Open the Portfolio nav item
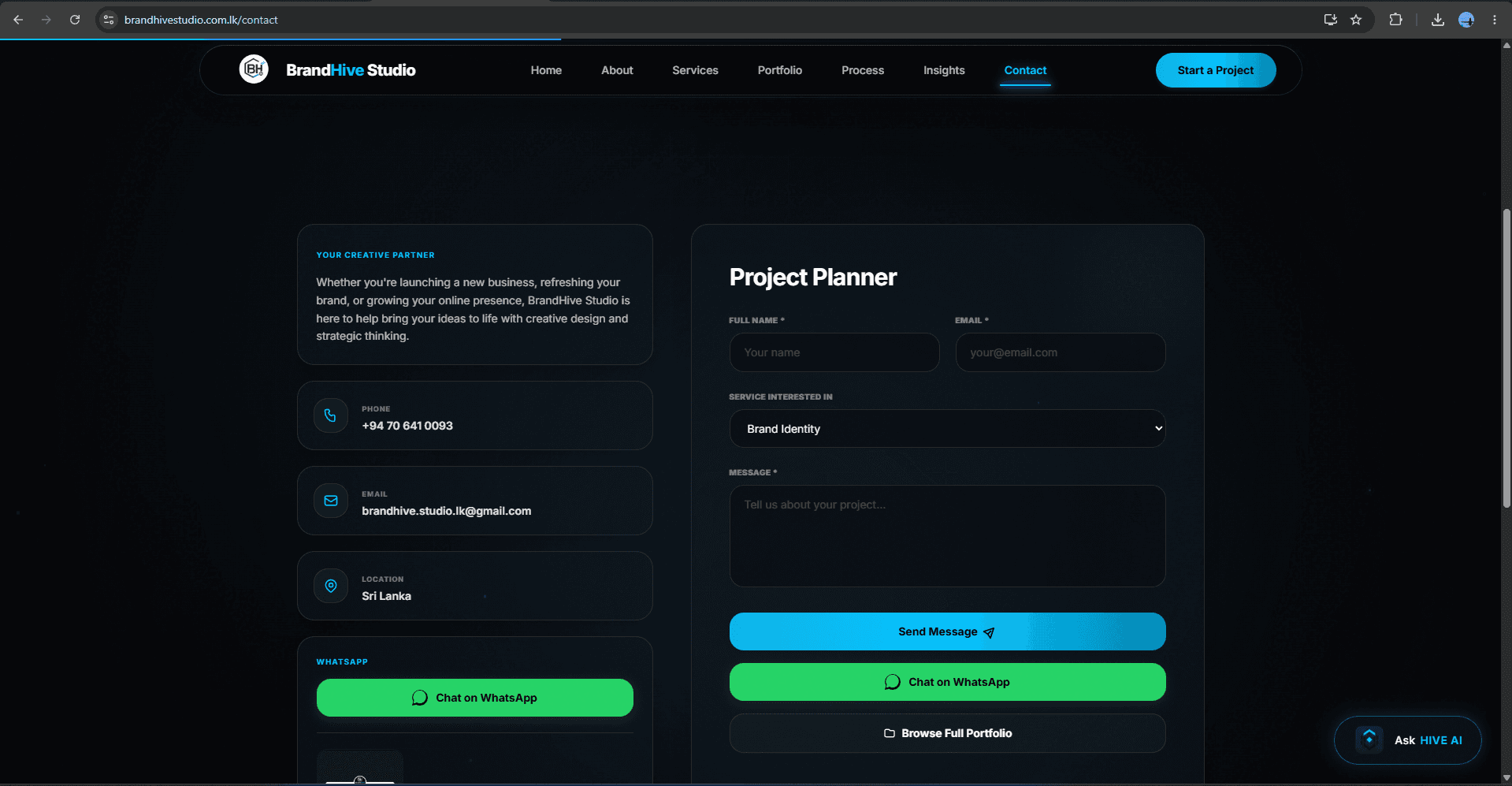 (x=780, y=70)
